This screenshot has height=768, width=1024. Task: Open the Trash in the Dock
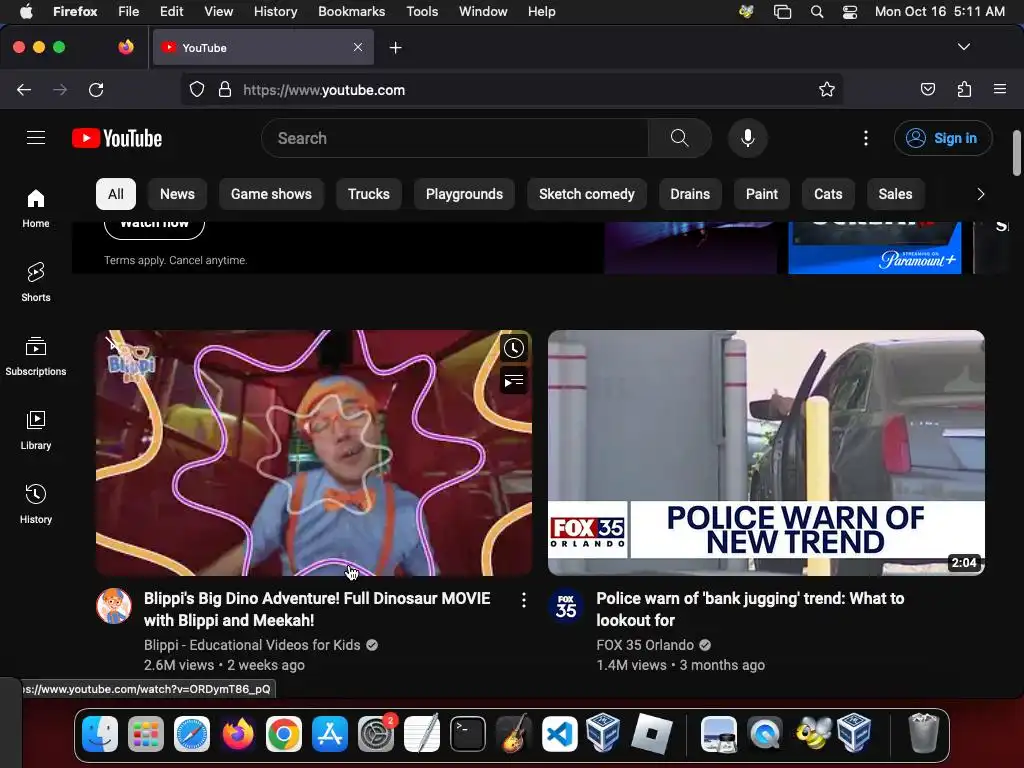[x=923, y=734]
